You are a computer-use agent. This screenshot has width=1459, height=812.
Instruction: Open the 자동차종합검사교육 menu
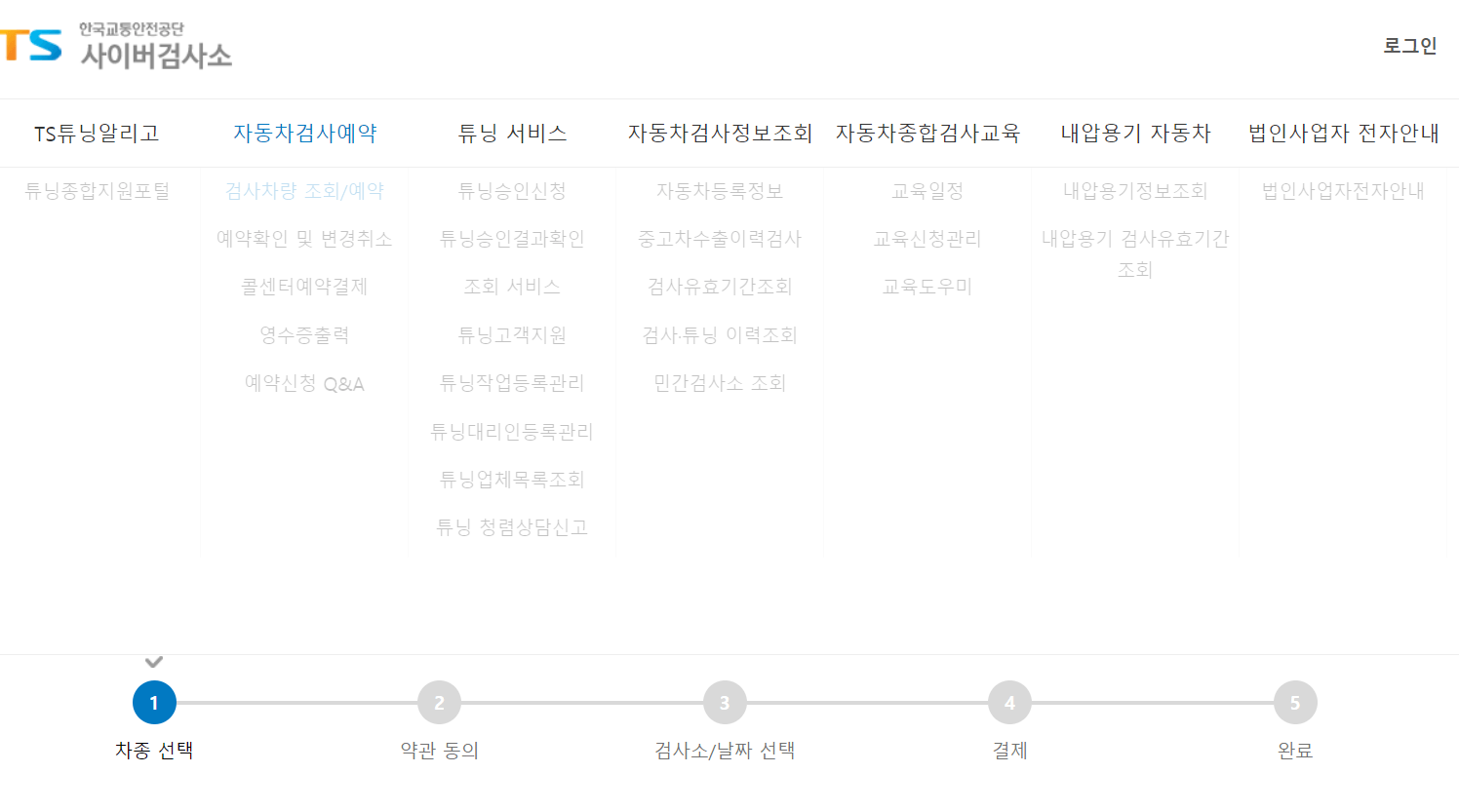coord(927,133)
